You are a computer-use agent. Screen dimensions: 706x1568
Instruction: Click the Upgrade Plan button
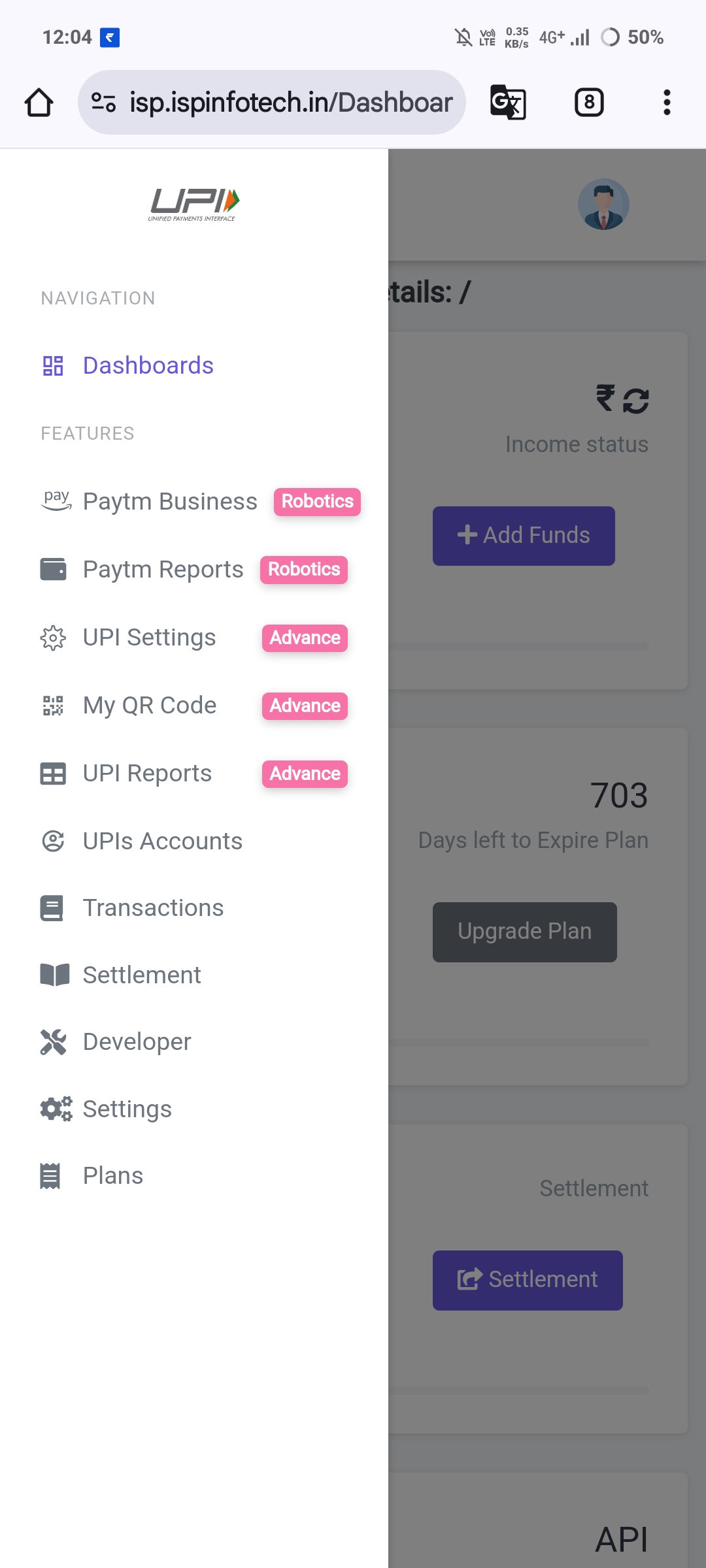pos(524,932)
